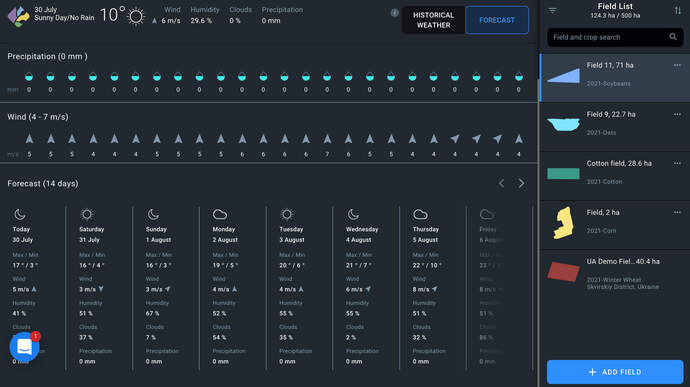Click 'Sunny Day/No Rain' text
The image size is (690, 387).
click(x=64, y=18)
